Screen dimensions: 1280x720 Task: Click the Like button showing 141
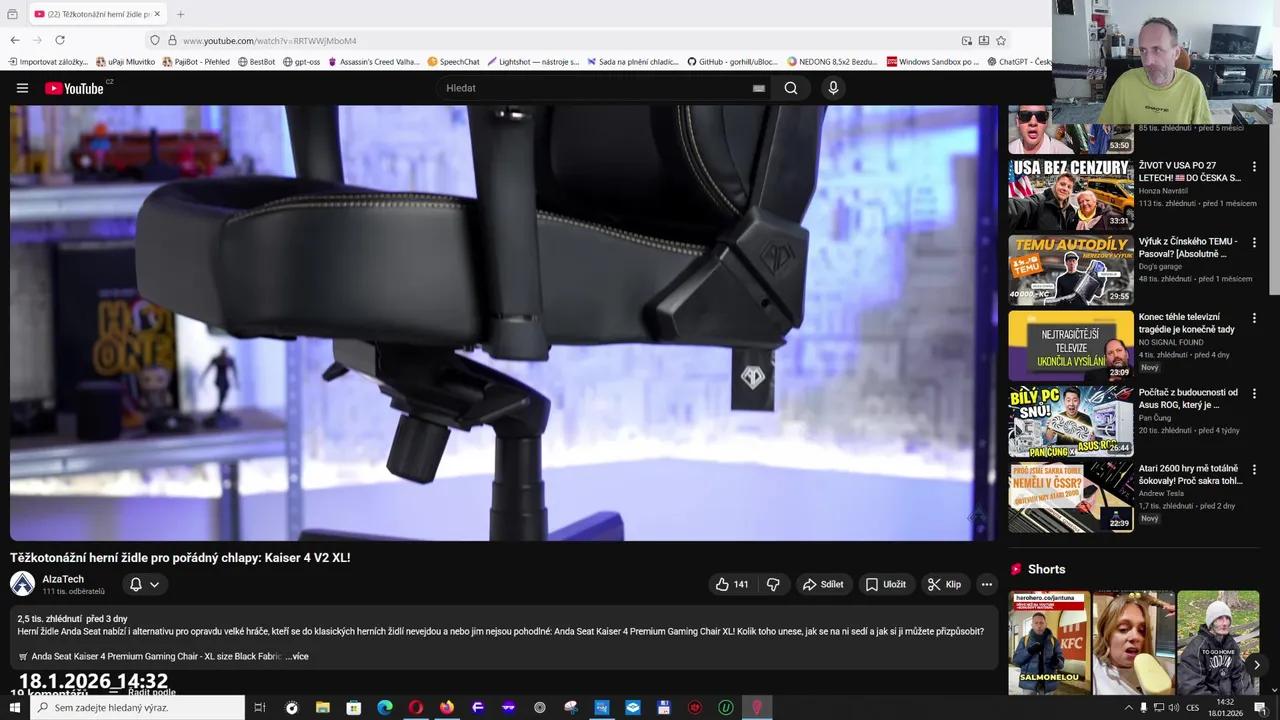coord(731,584)
